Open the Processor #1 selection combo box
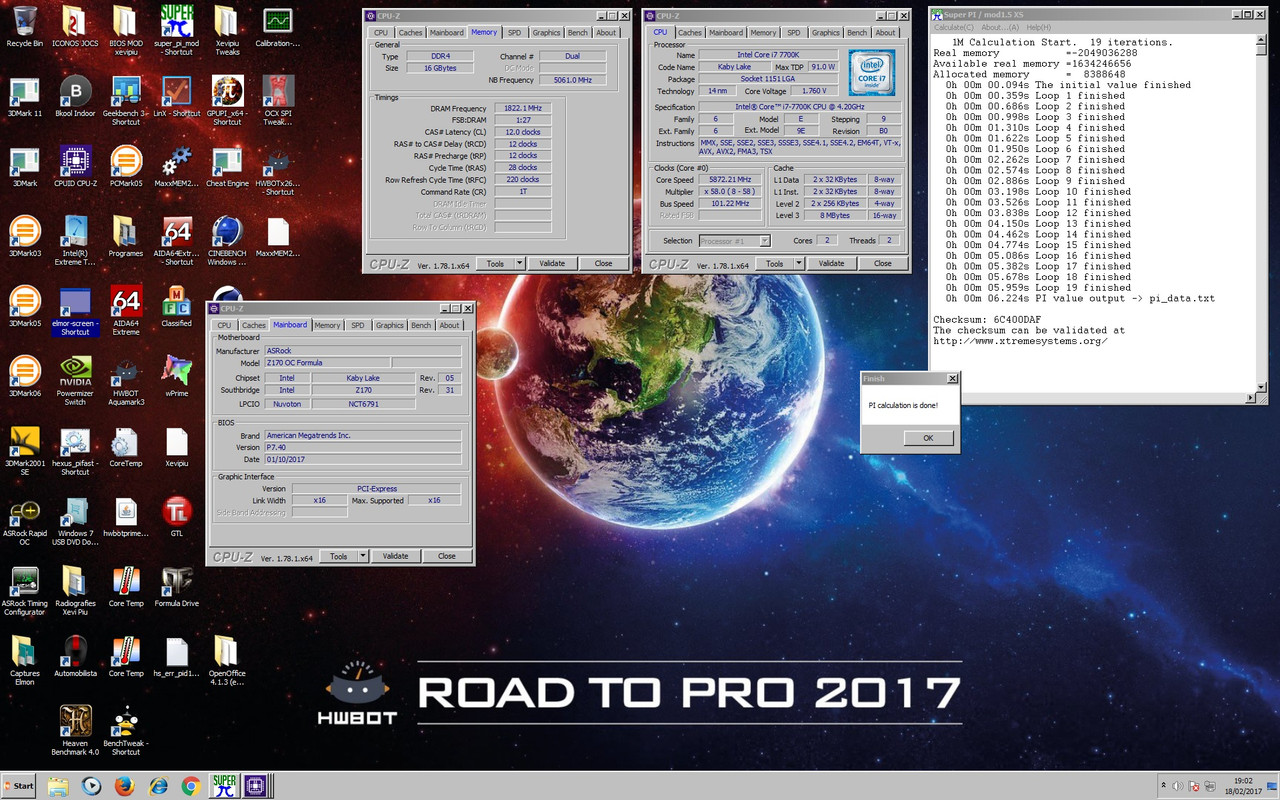Viewport: 1280px width, 800px height. click(734, 241)
